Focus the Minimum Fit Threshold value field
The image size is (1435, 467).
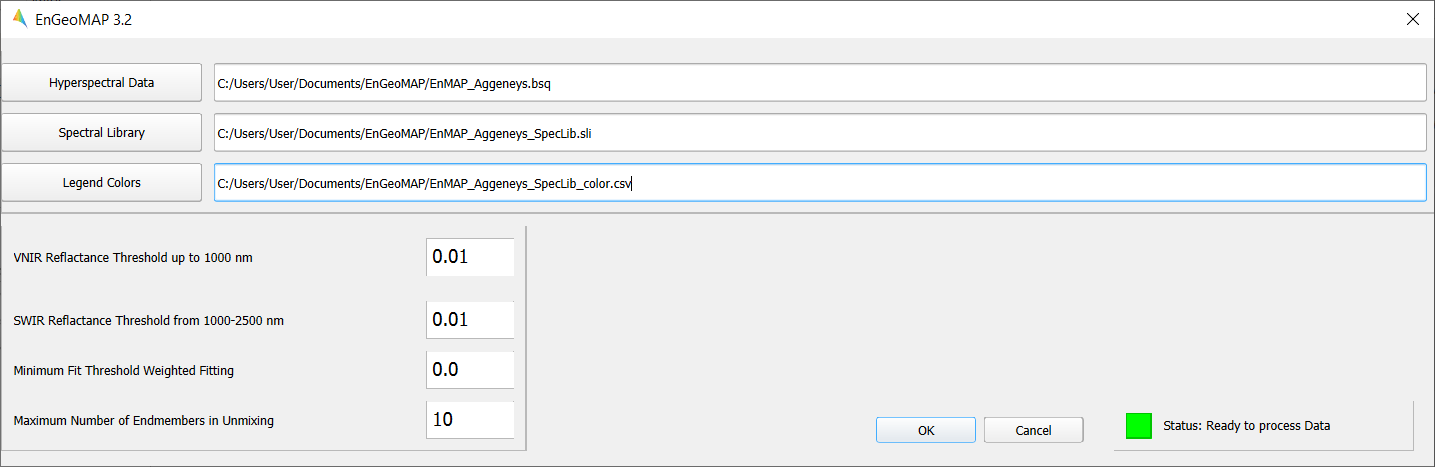pos(470,370)
